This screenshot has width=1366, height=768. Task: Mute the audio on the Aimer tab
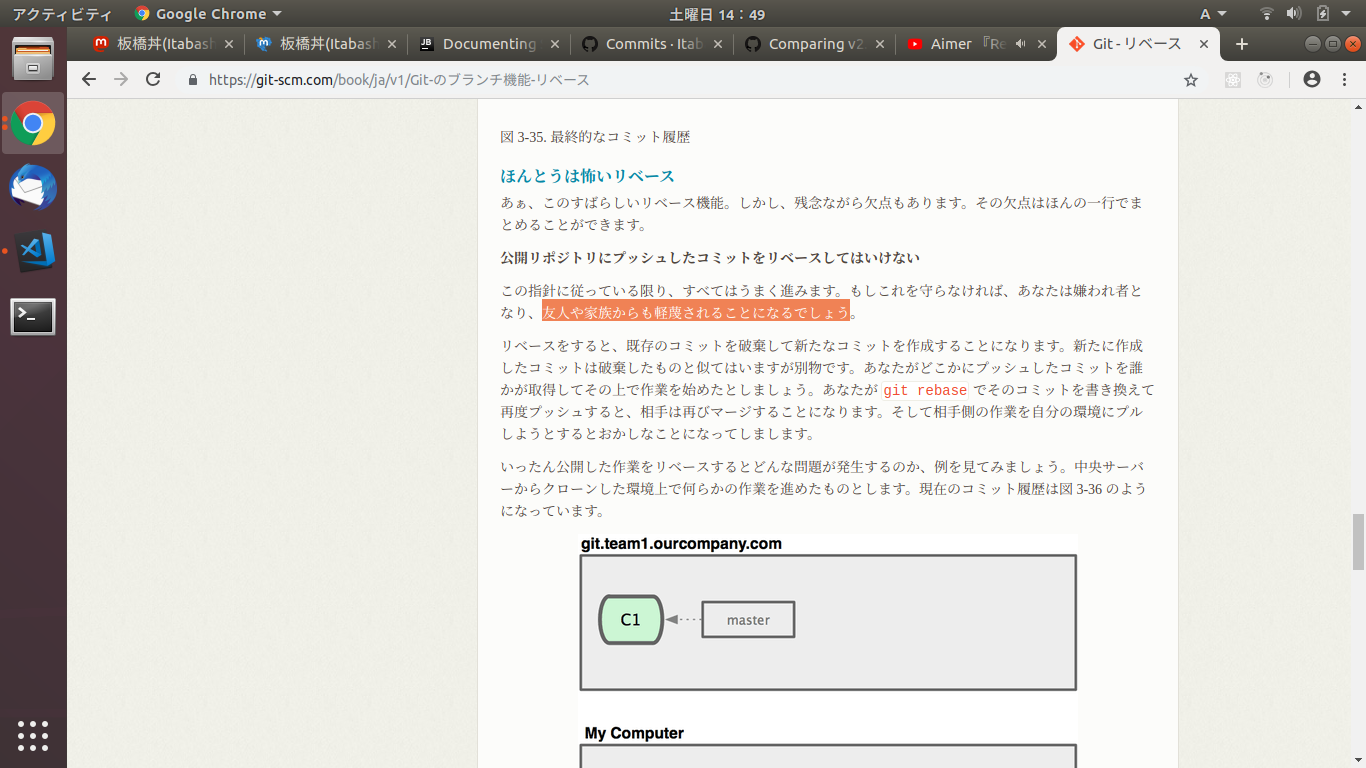[x=1021, y=44]
